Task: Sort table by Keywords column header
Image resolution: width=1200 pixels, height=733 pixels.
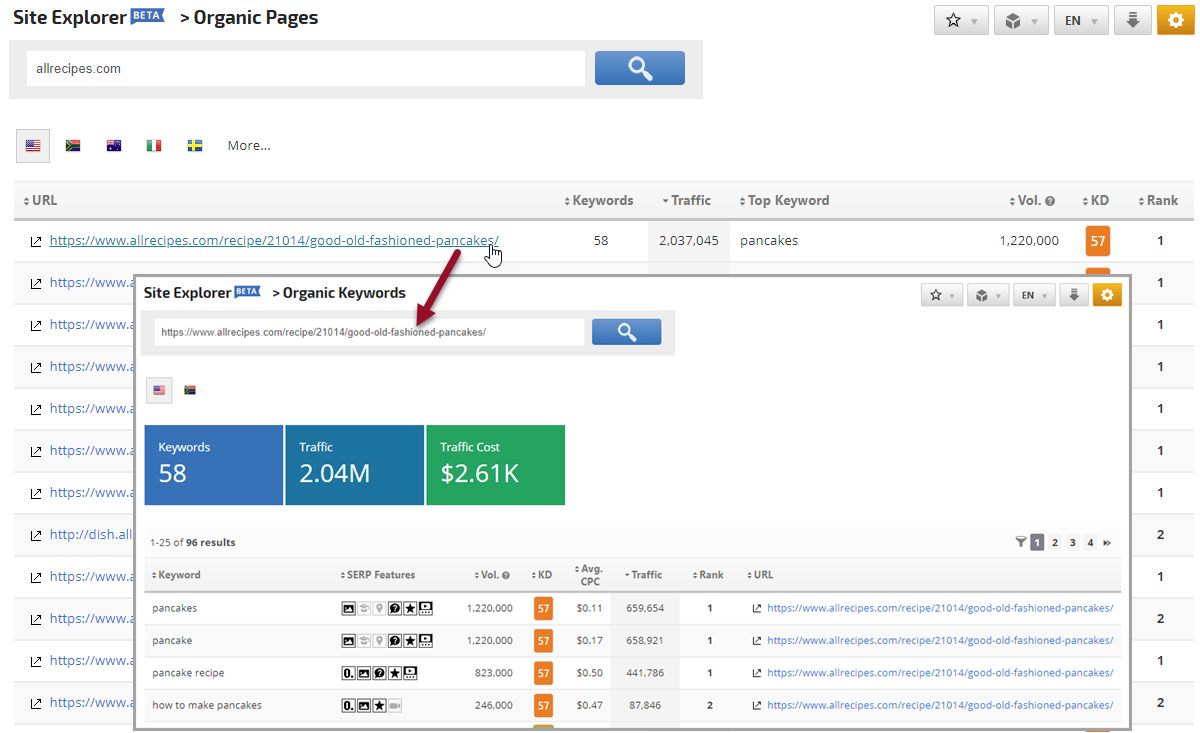Action: [x=602, y=200]
